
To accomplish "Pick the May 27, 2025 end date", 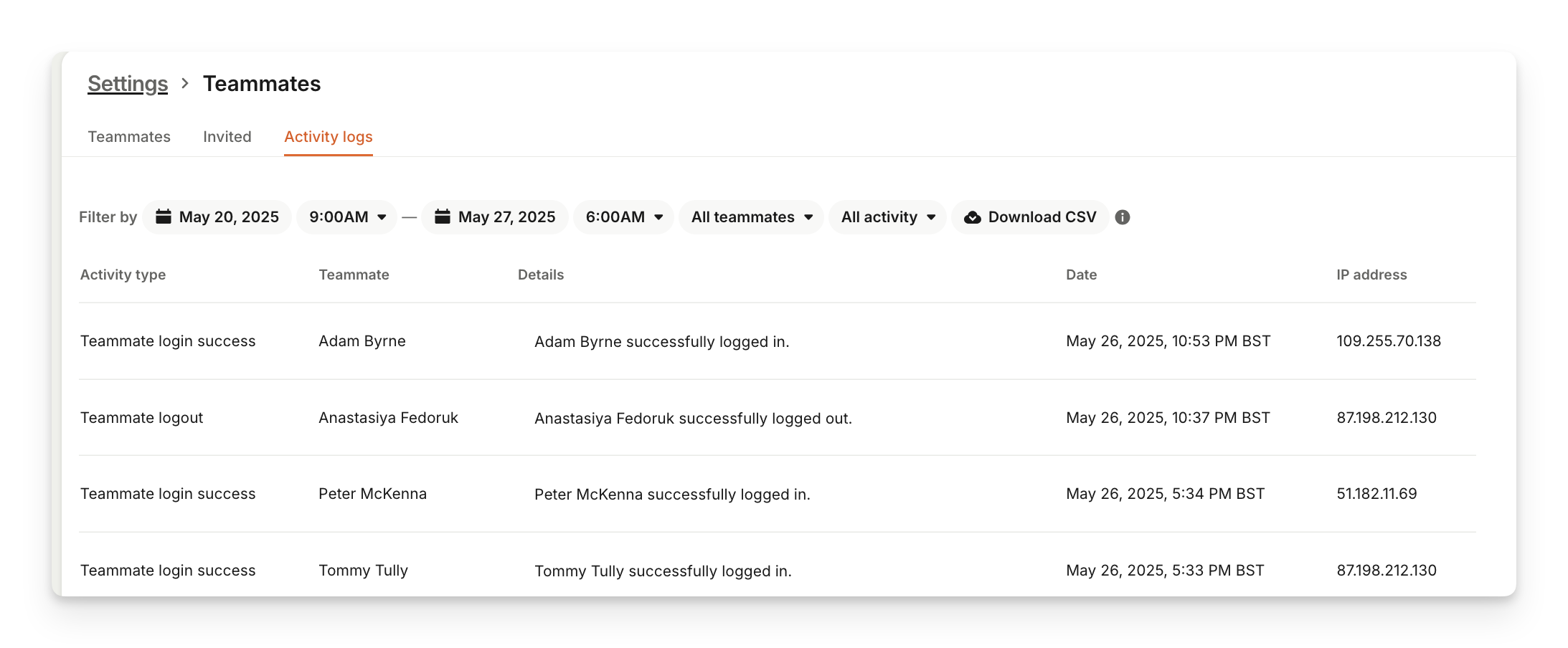I will click(x=506, y=217).
